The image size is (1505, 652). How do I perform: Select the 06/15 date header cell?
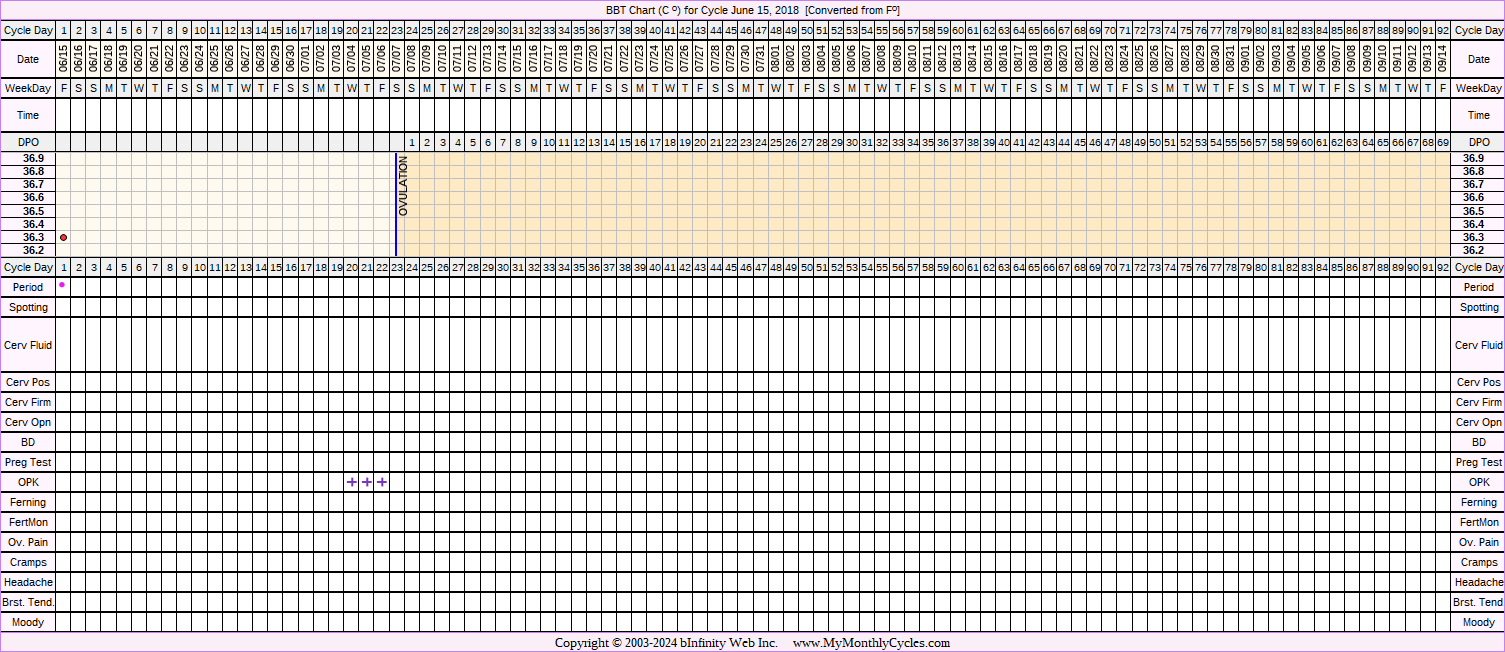pos(64,60)
